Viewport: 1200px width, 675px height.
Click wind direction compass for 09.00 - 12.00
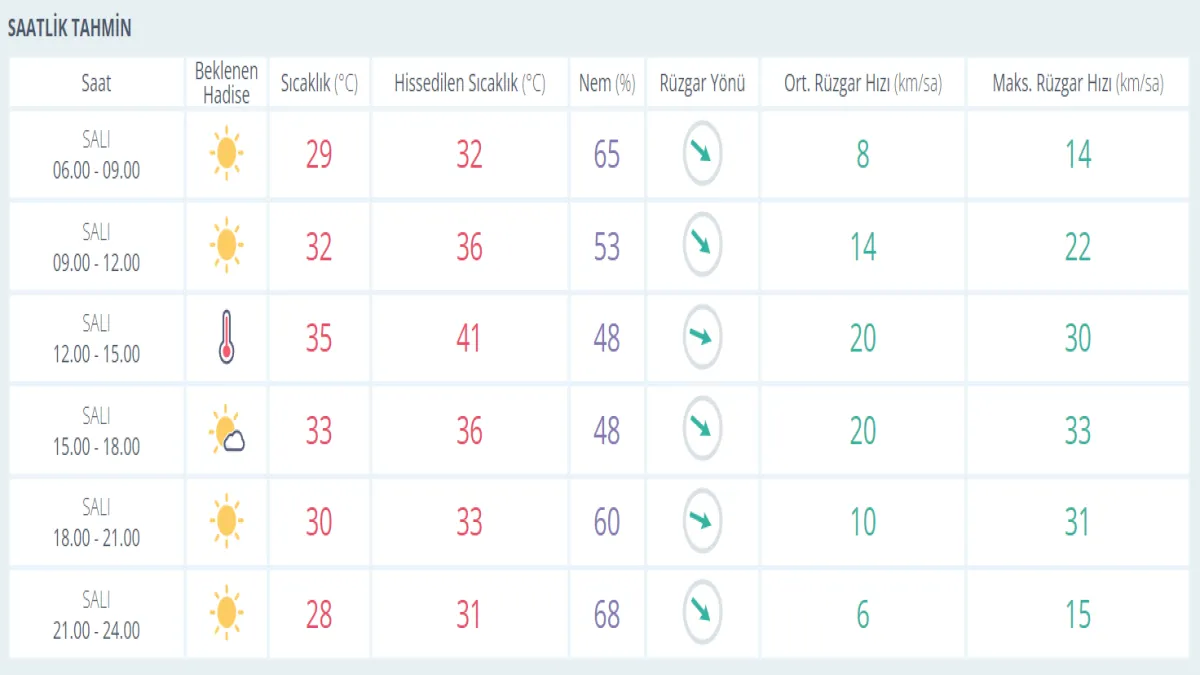tap(702, 246)
